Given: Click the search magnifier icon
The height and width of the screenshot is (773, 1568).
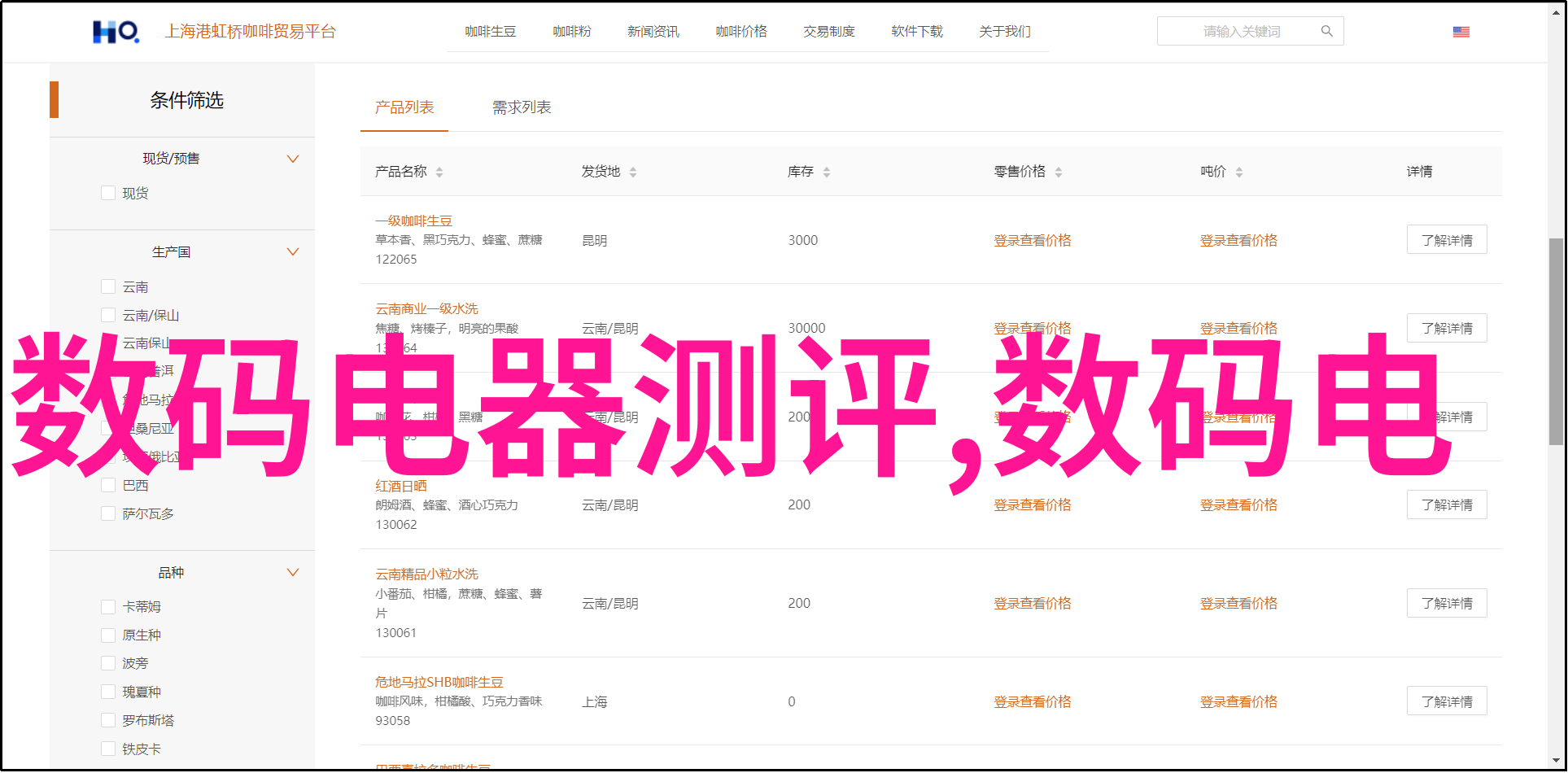Looking at the screenshot, I should coord(1327,31).
